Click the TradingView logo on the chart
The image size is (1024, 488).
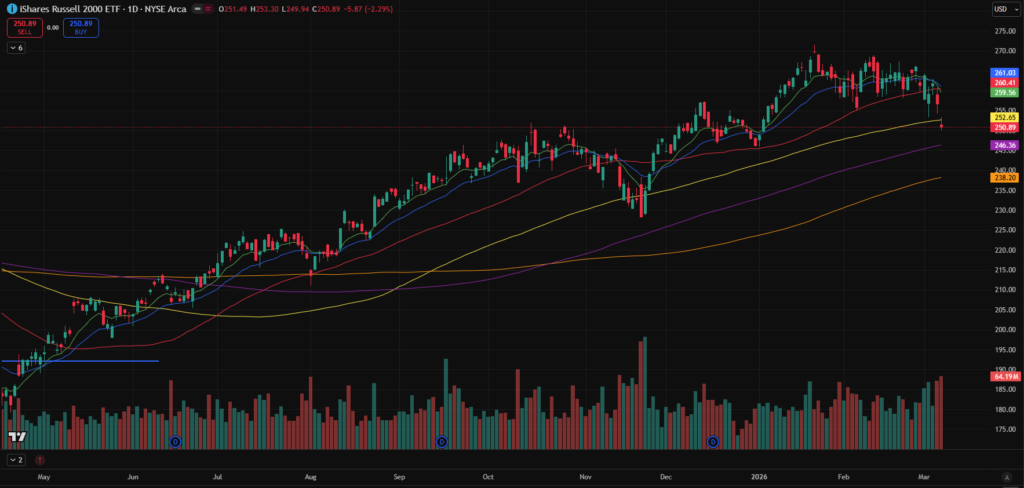(x=17, y=437)
